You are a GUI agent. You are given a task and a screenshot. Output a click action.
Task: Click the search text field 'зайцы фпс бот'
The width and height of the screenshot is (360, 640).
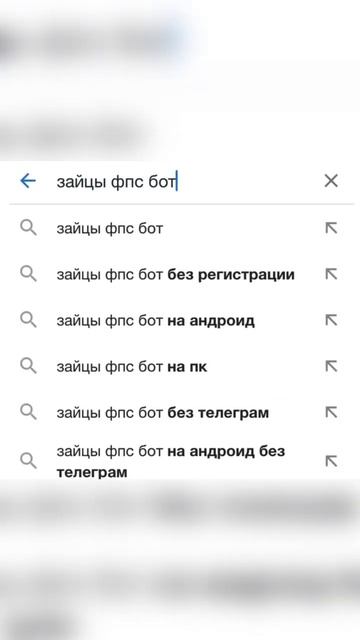click(184, 181)
